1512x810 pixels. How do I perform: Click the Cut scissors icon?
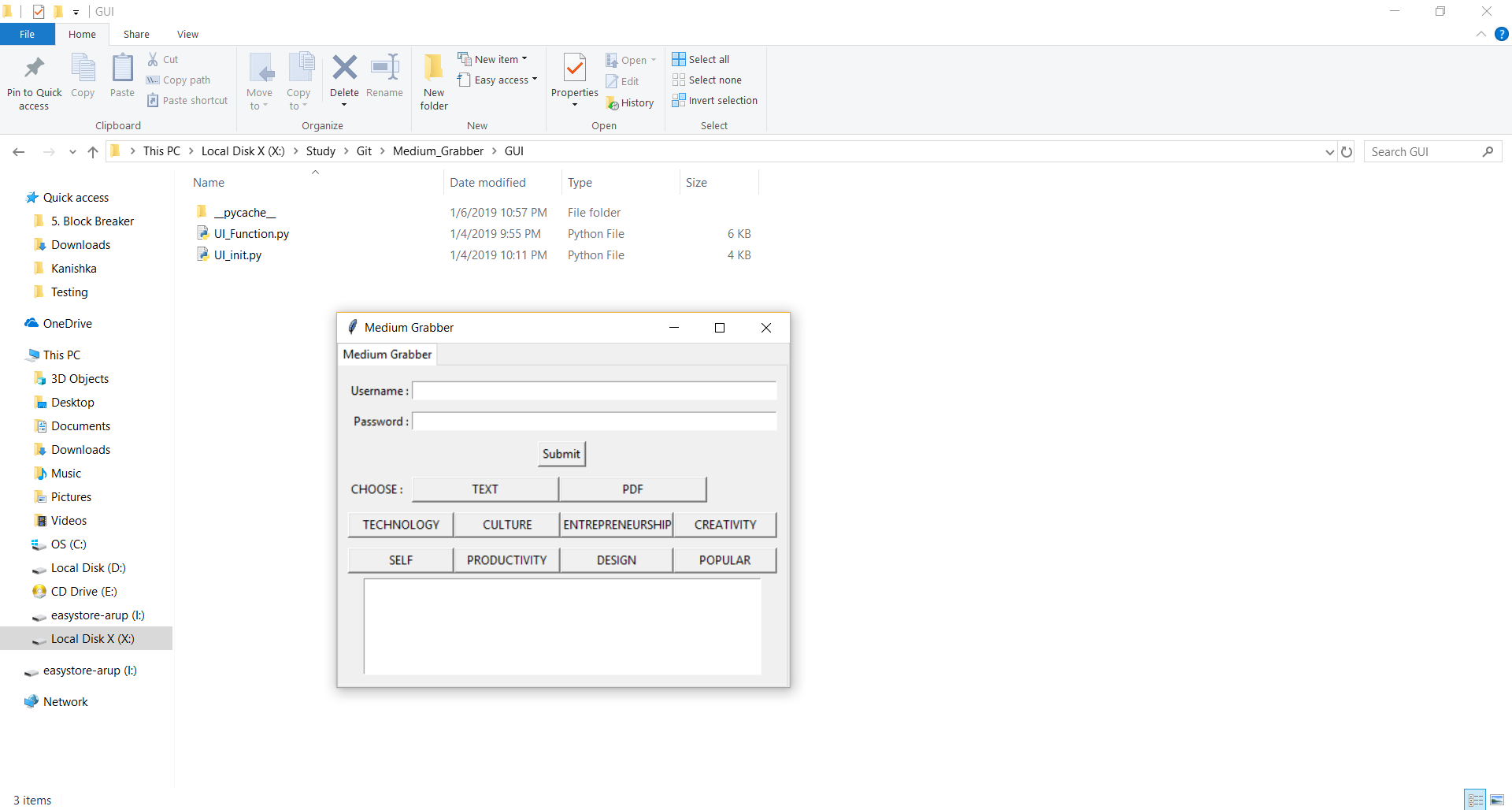pos(153,59)
